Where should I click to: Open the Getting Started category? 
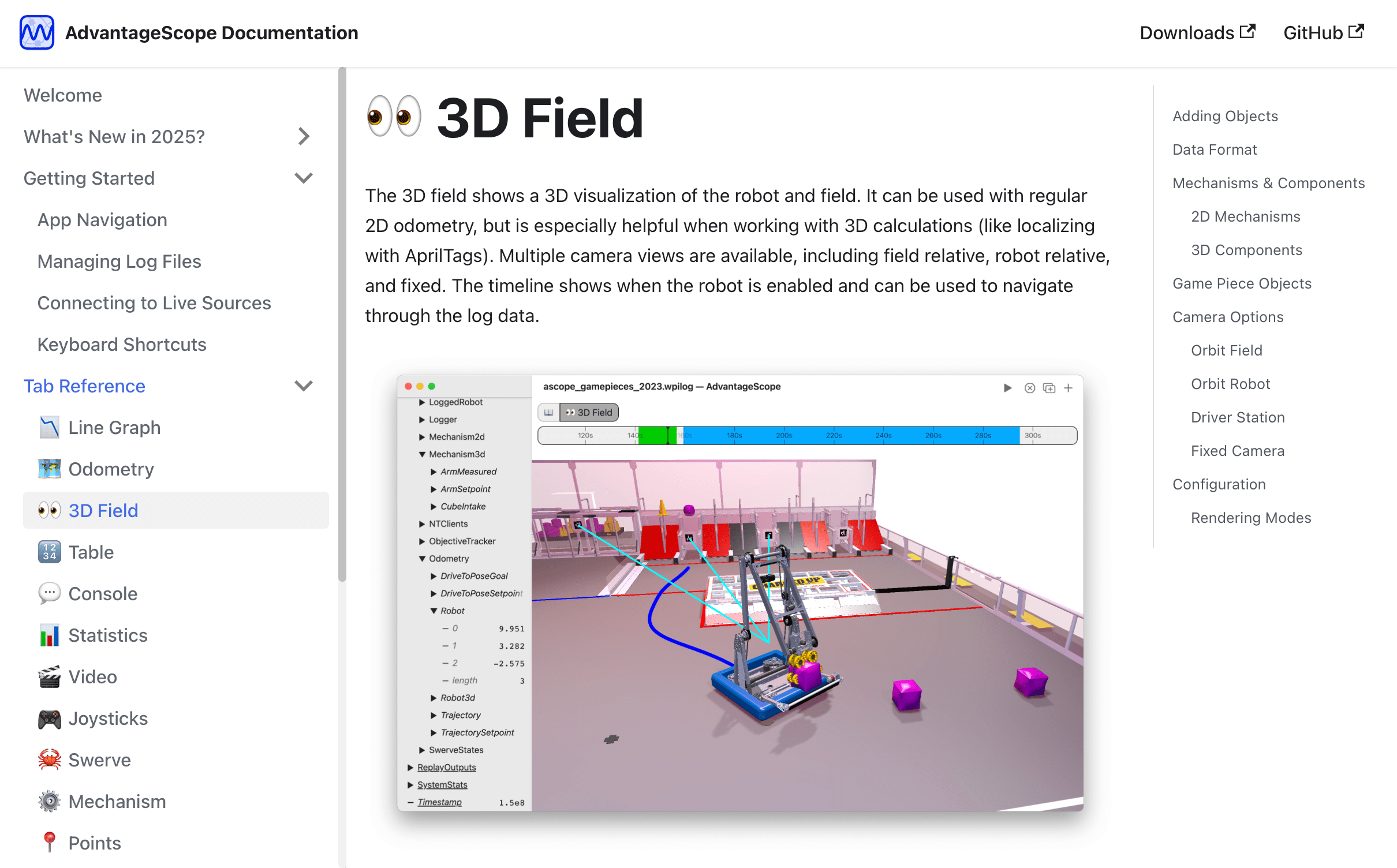click(x=89, y=178)
